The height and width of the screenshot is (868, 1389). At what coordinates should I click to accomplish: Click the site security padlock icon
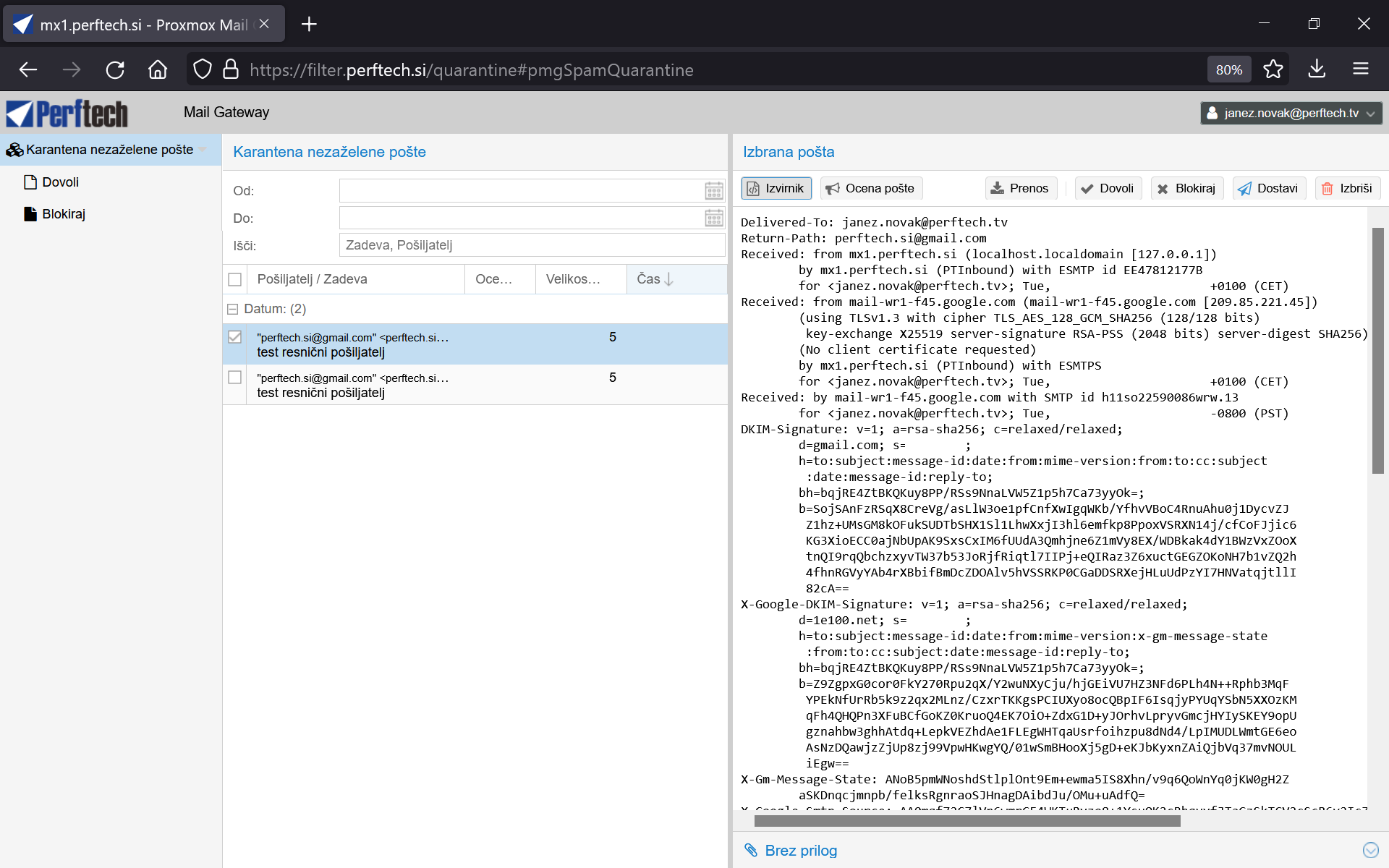pyautogui.click(x=231, y=69)
